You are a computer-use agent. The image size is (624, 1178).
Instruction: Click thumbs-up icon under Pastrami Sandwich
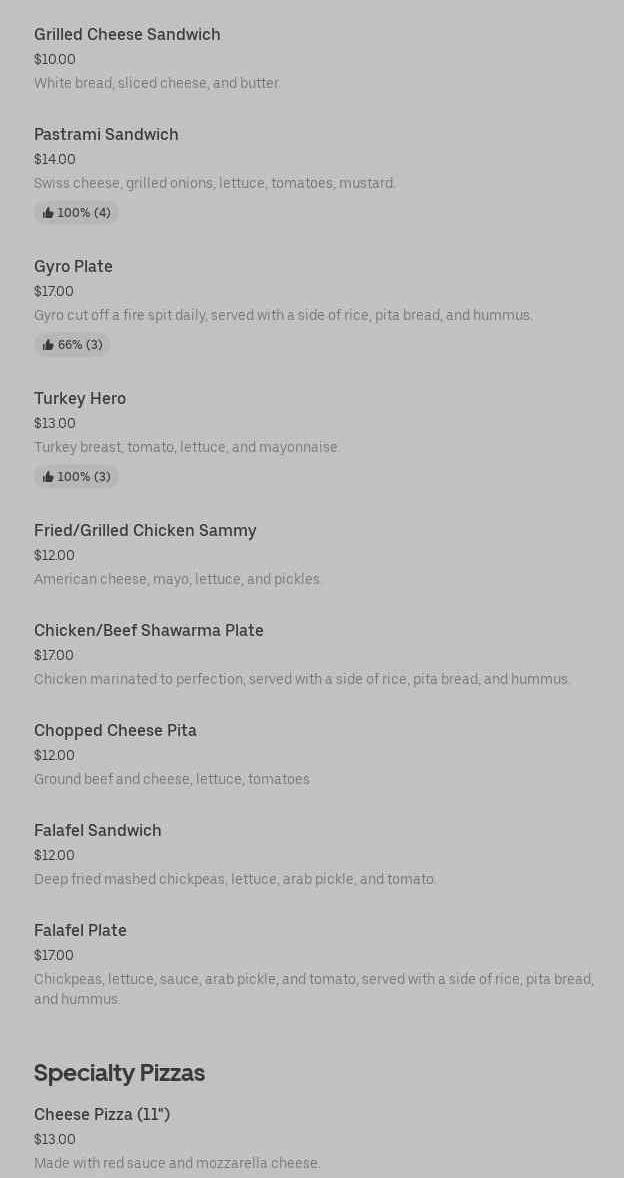[x=48, y=213]
